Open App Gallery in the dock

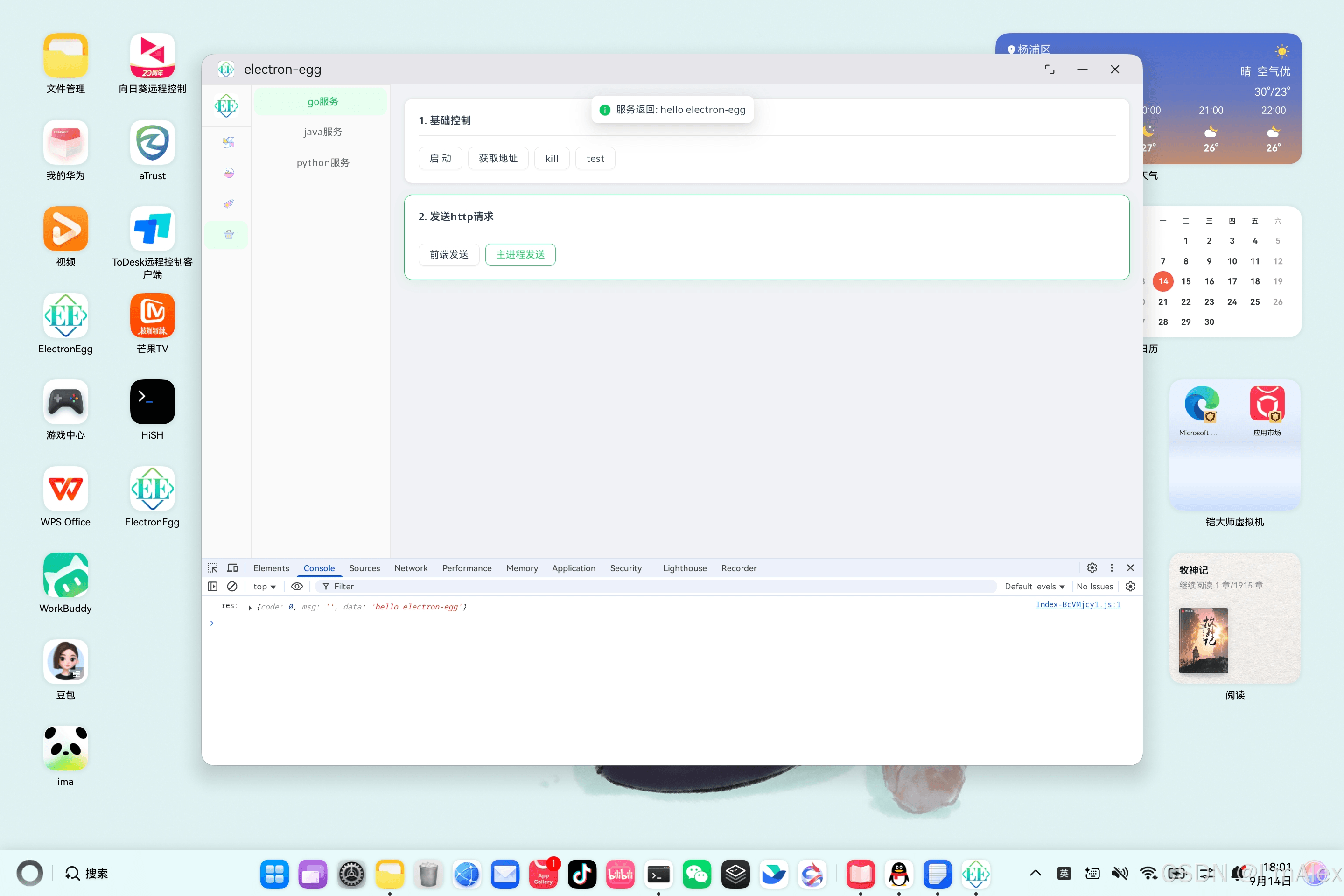pos(543,874)
